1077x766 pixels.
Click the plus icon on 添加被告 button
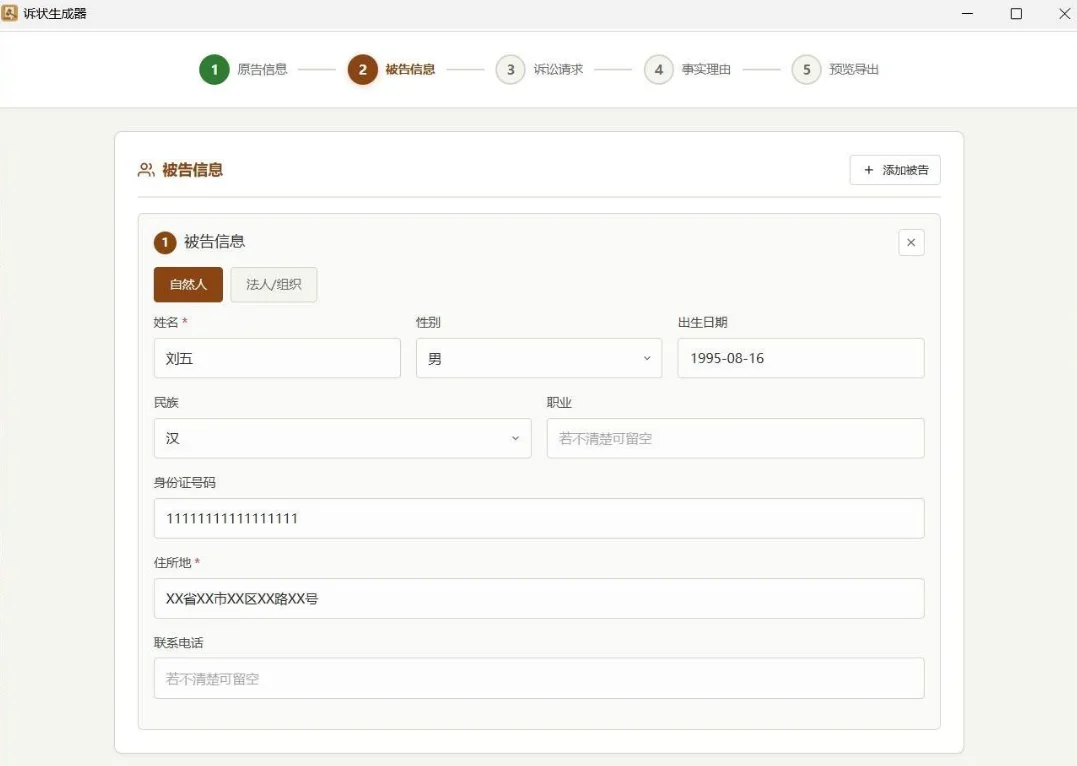868,170
